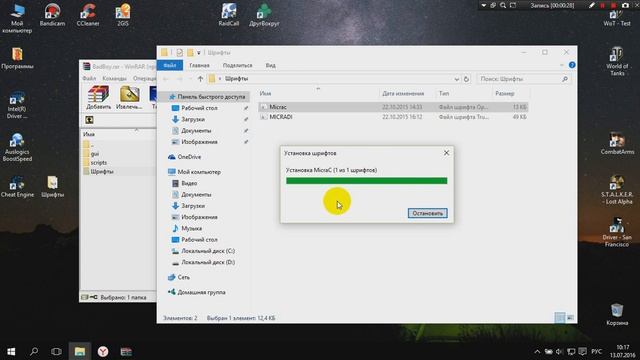
Task: Switch to the large icons view button
Action: click(x=570, y=317)
